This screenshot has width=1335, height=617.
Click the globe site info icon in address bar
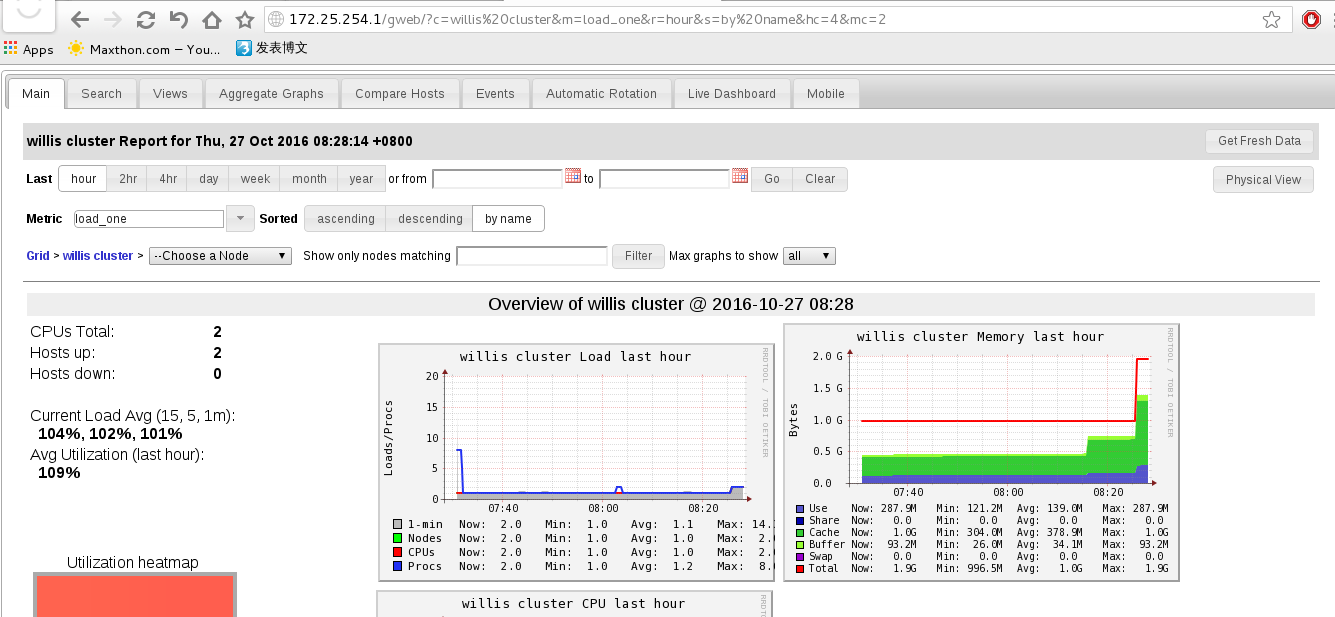[x=277, y=20]
